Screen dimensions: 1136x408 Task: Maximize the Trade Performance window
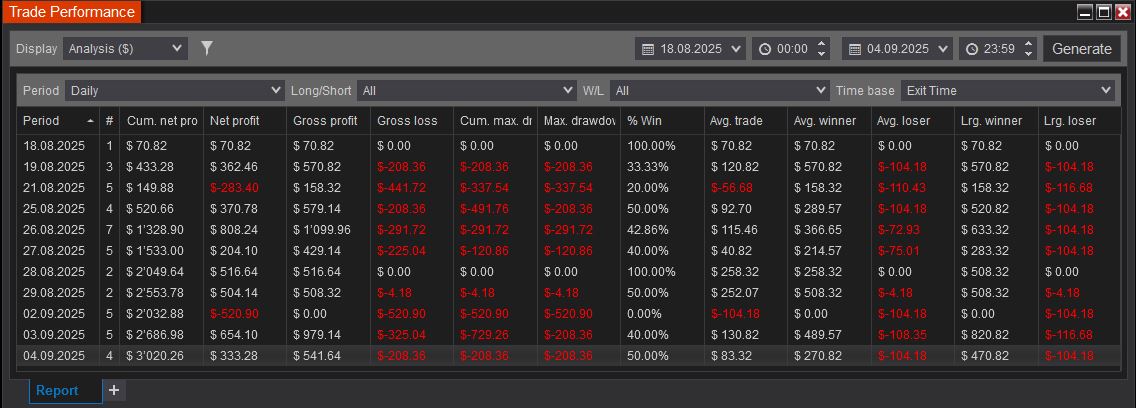(1104, 12)
